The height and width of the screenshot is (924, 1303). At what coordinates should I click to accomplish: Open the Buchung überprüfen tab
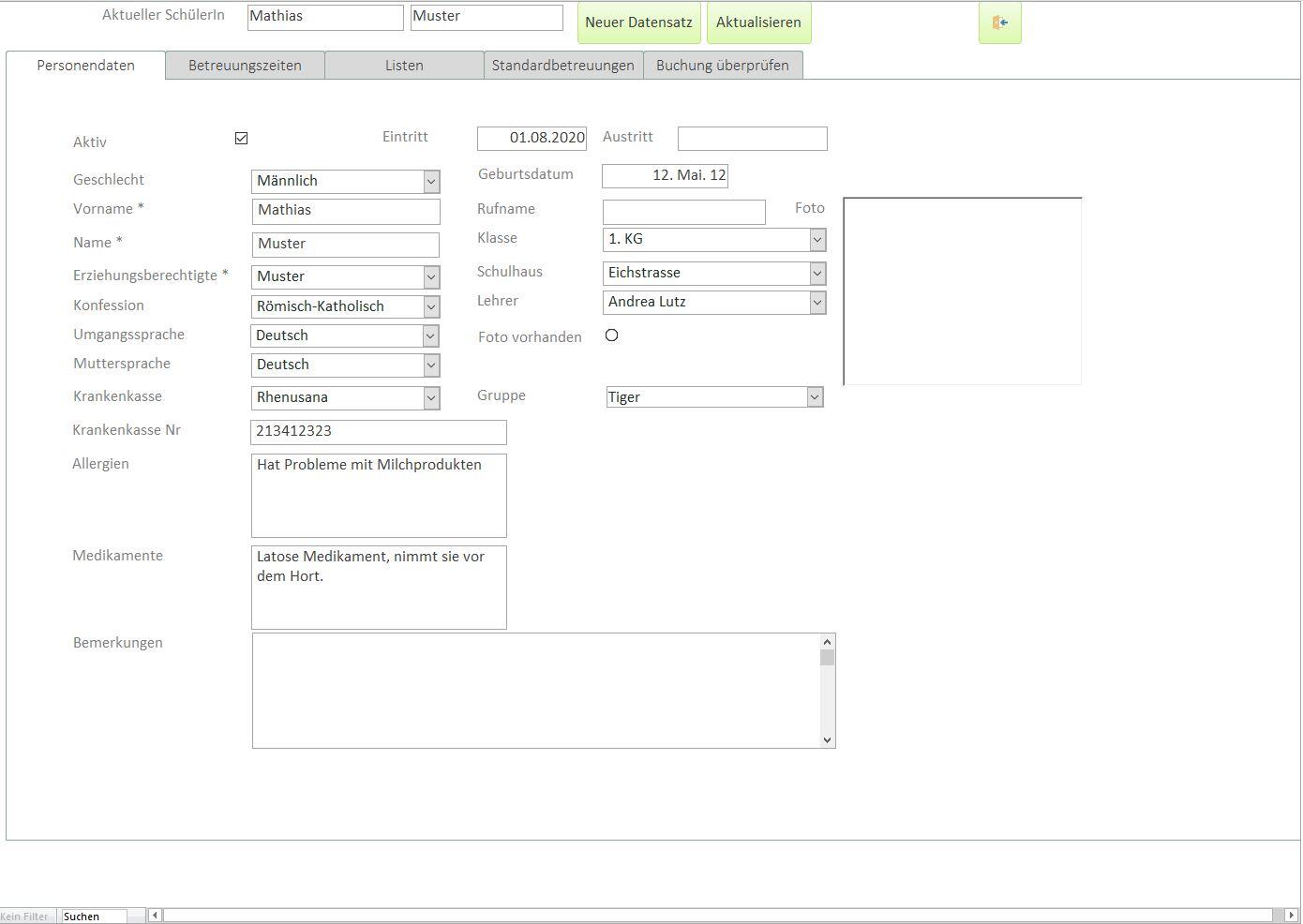click(722, 66)
